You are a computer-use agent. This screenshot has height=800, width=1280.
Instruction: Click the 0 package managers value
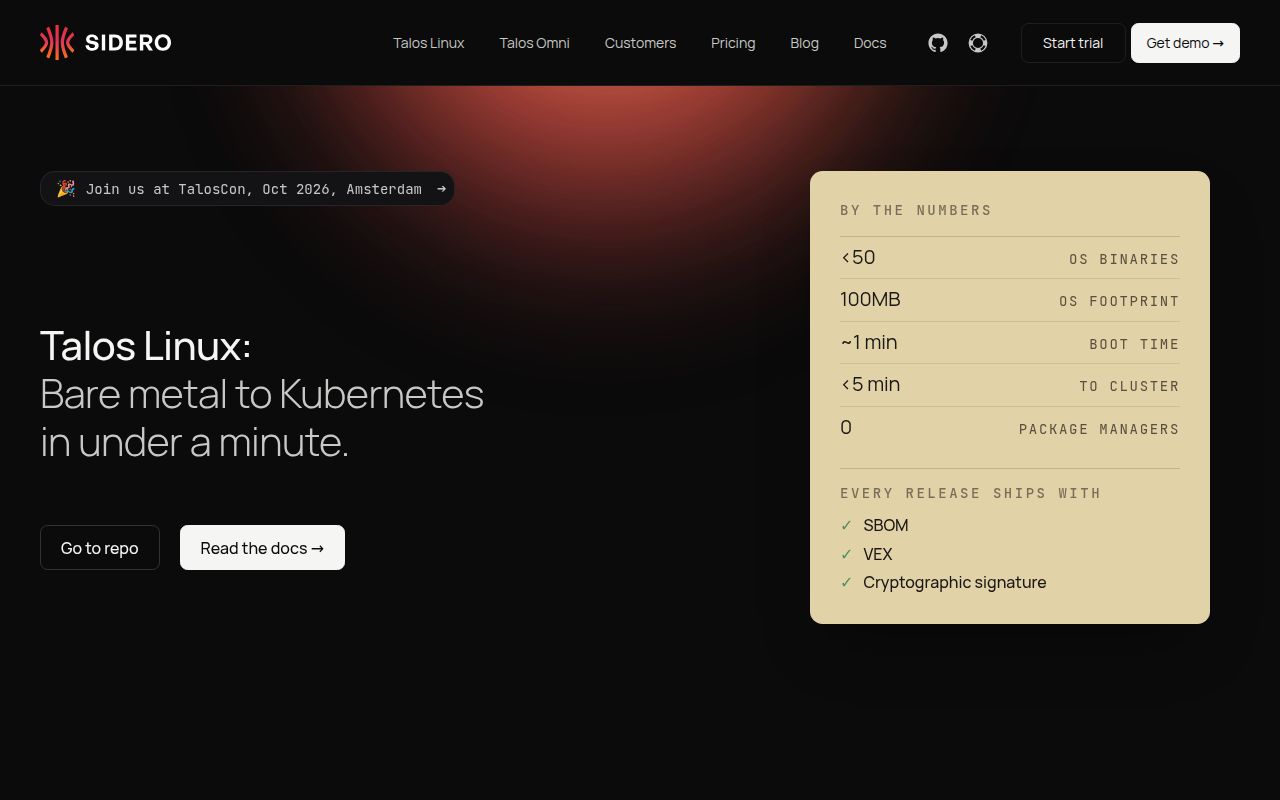tap(846, 428)
